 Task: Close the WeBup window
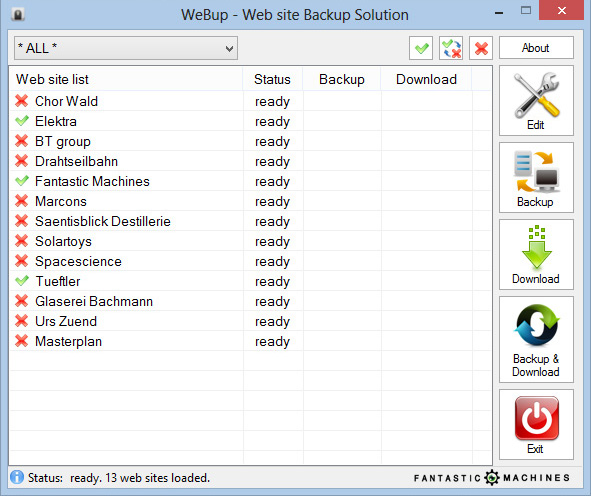[x=562, y=11]
